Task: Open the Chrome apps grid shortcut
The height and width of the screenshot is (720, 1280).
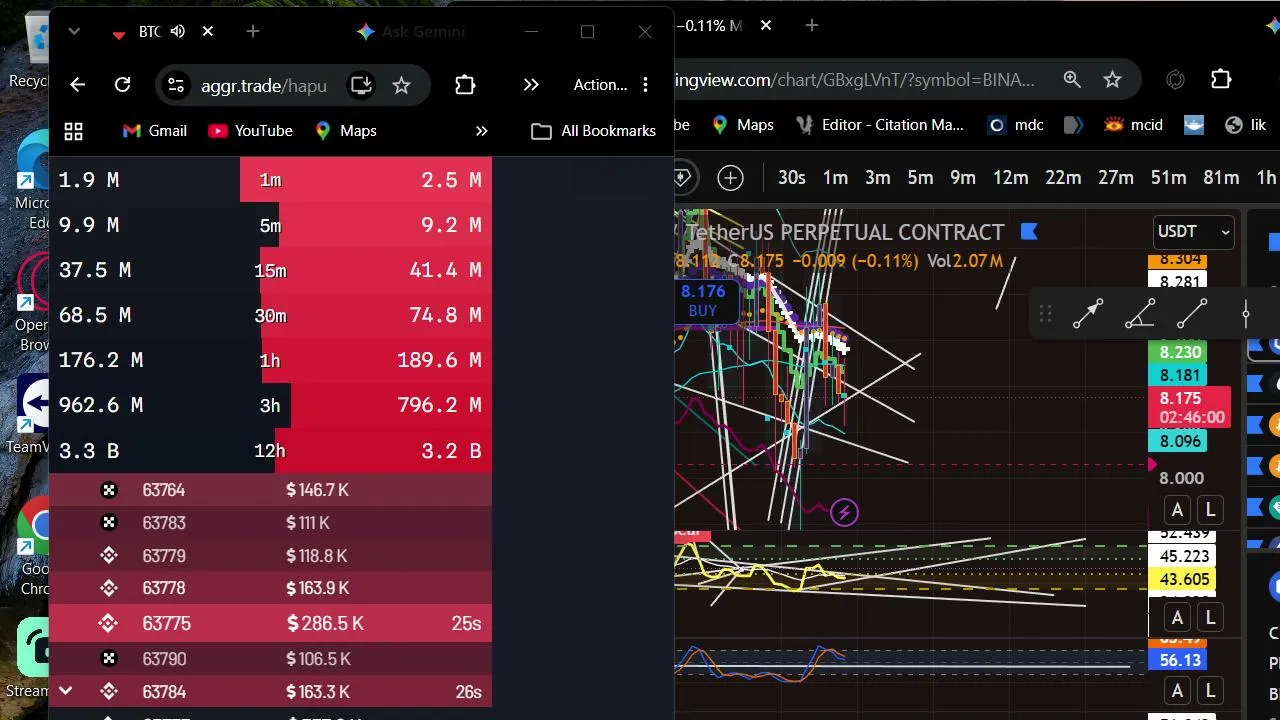Action: [x=73, y=131]
